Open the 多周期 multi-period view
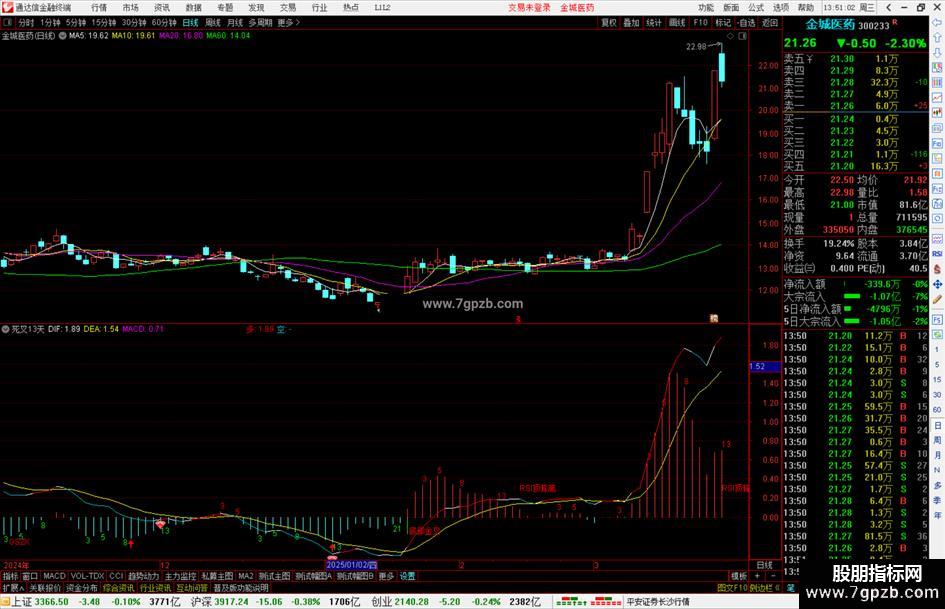 coord(260,22)
